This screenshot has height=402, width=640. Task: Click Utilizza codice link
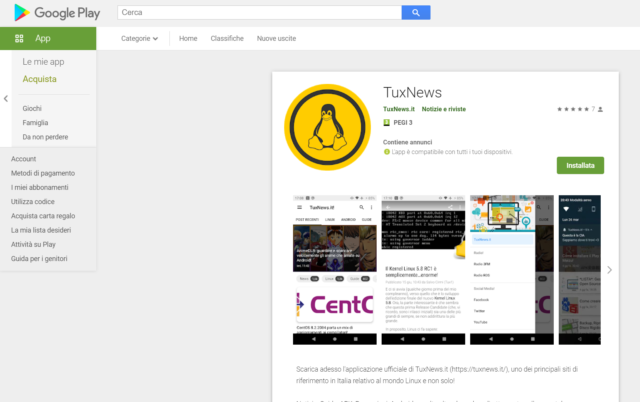click(x=33, y=202)
